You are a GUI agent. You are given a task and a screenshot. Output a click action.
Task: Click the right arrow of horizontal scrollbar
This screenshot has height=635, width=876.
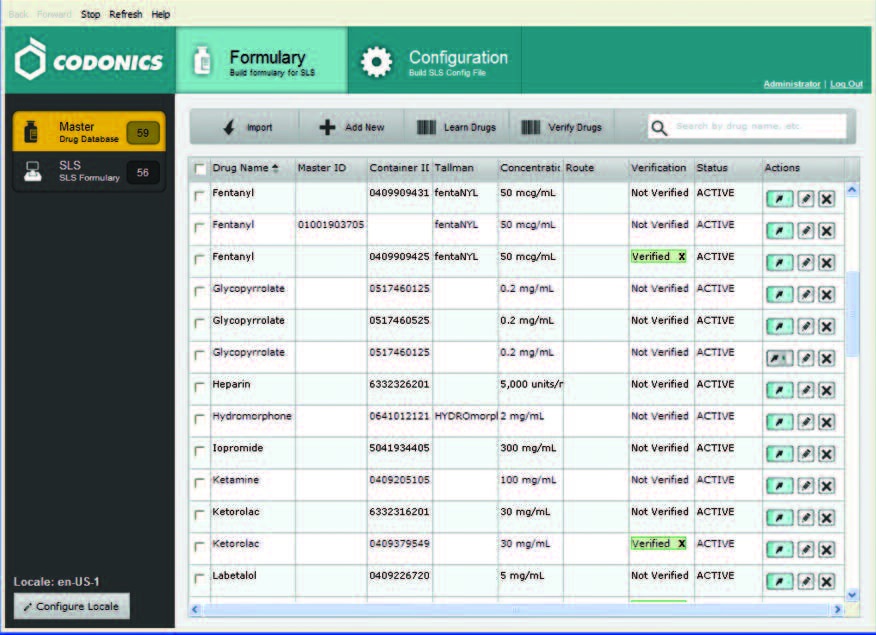[837, 609]
